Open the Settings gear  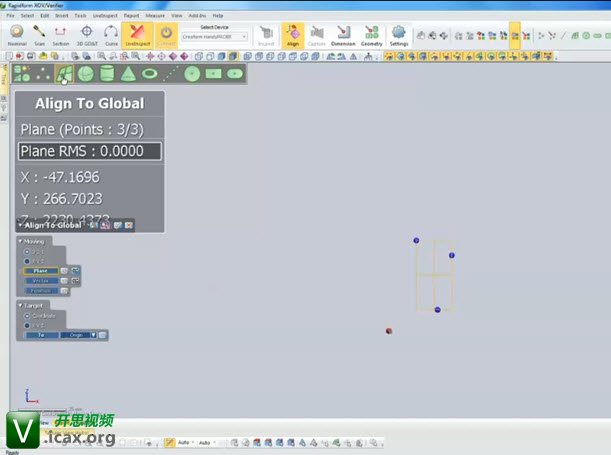tap(399, 35)
